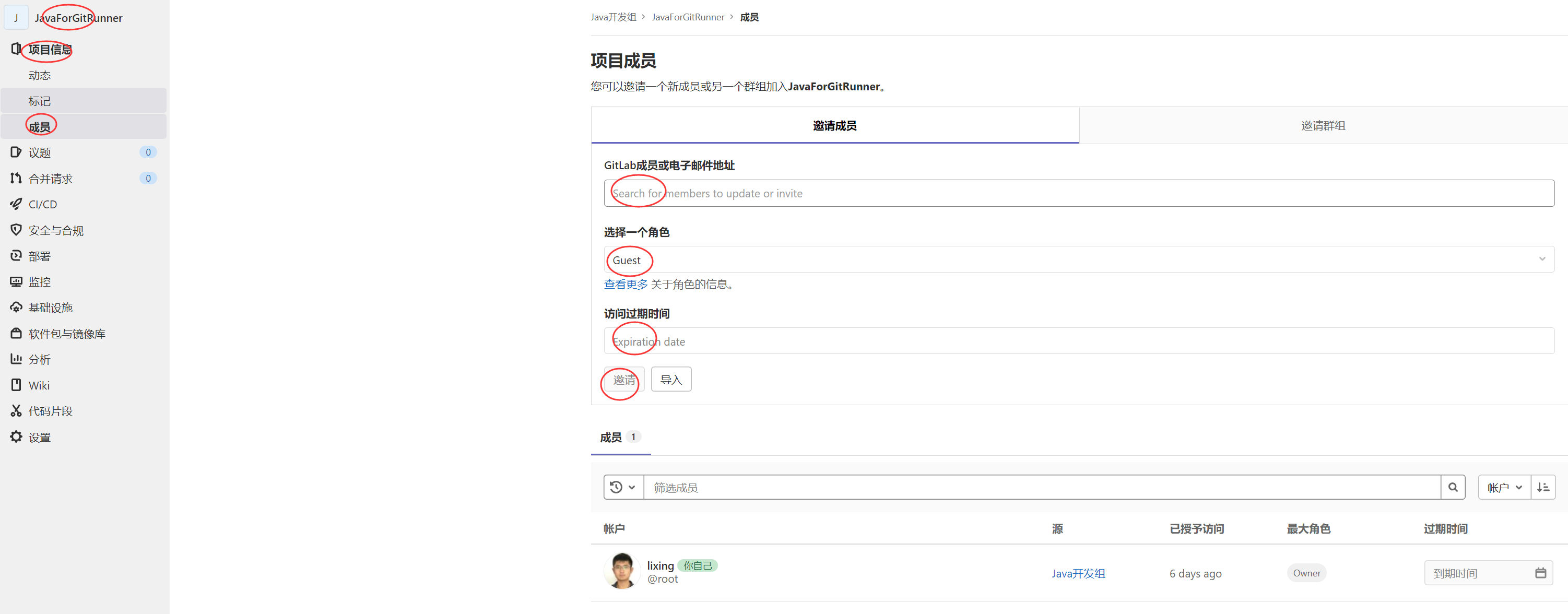Open the Java开发组 source link
1568x614 pixels.
(1078, 573)
